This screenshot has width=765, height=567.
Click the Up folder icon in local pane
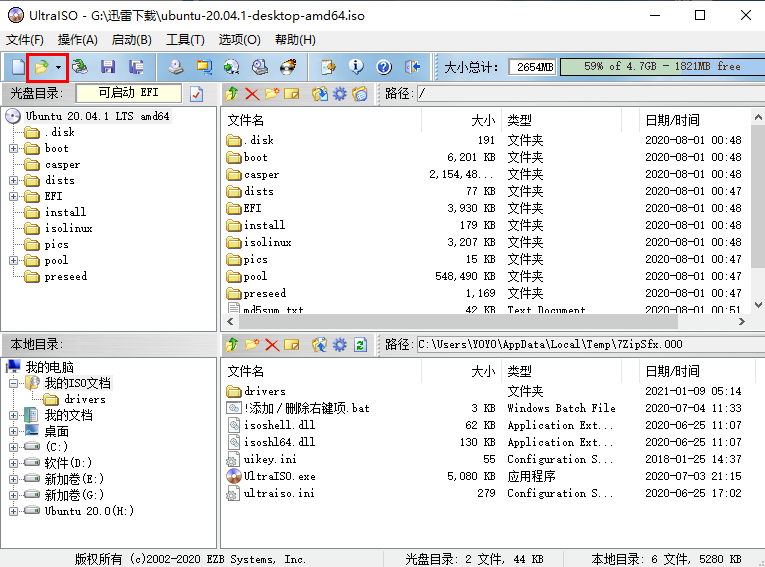pyautogui.click(x=232, y=345)
